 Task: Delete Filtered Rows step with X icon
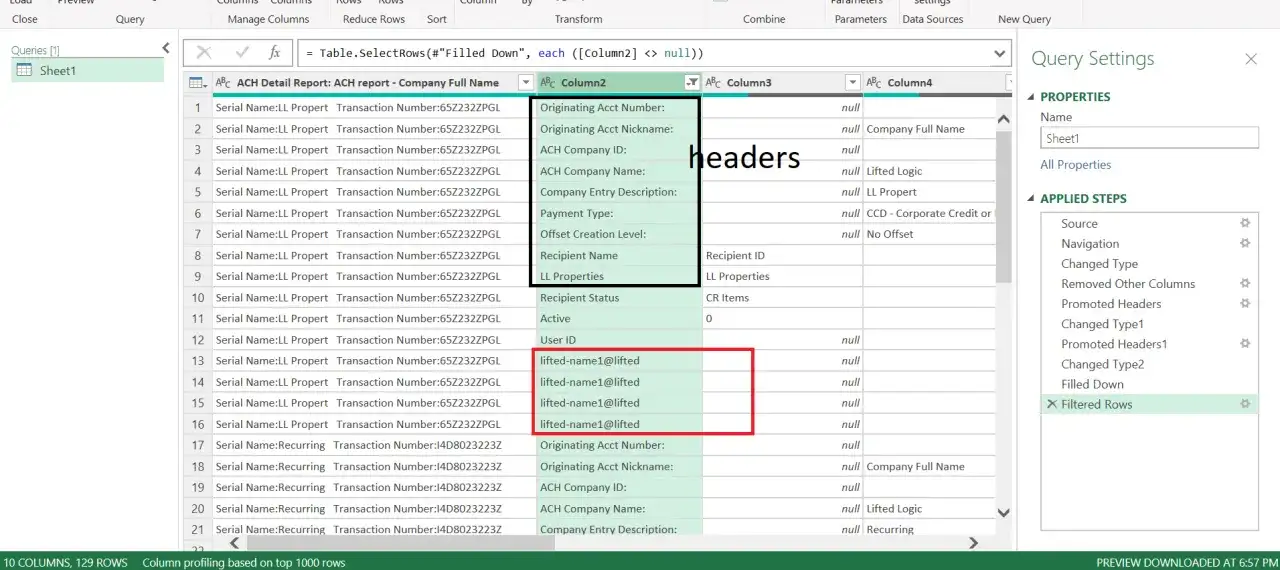click(x=1051, y=404)
